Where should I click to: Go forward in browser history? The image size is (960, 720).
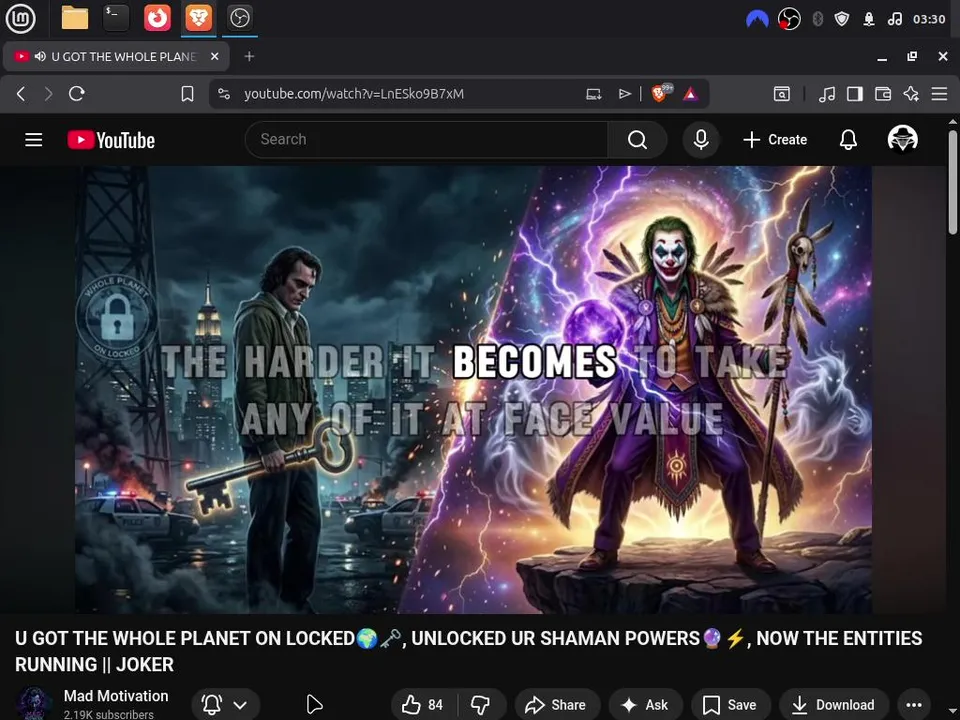(48, 94)
